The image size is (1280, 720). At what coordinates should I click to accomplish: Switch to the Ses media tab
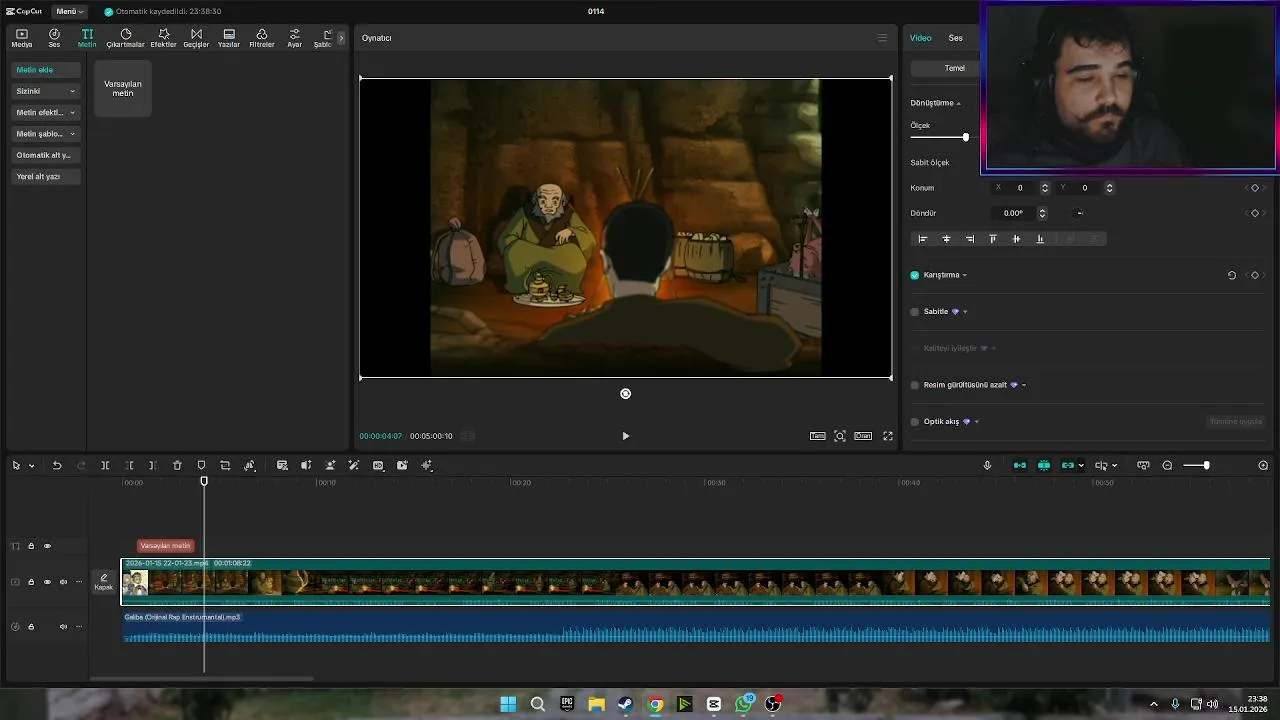(54, 38)
